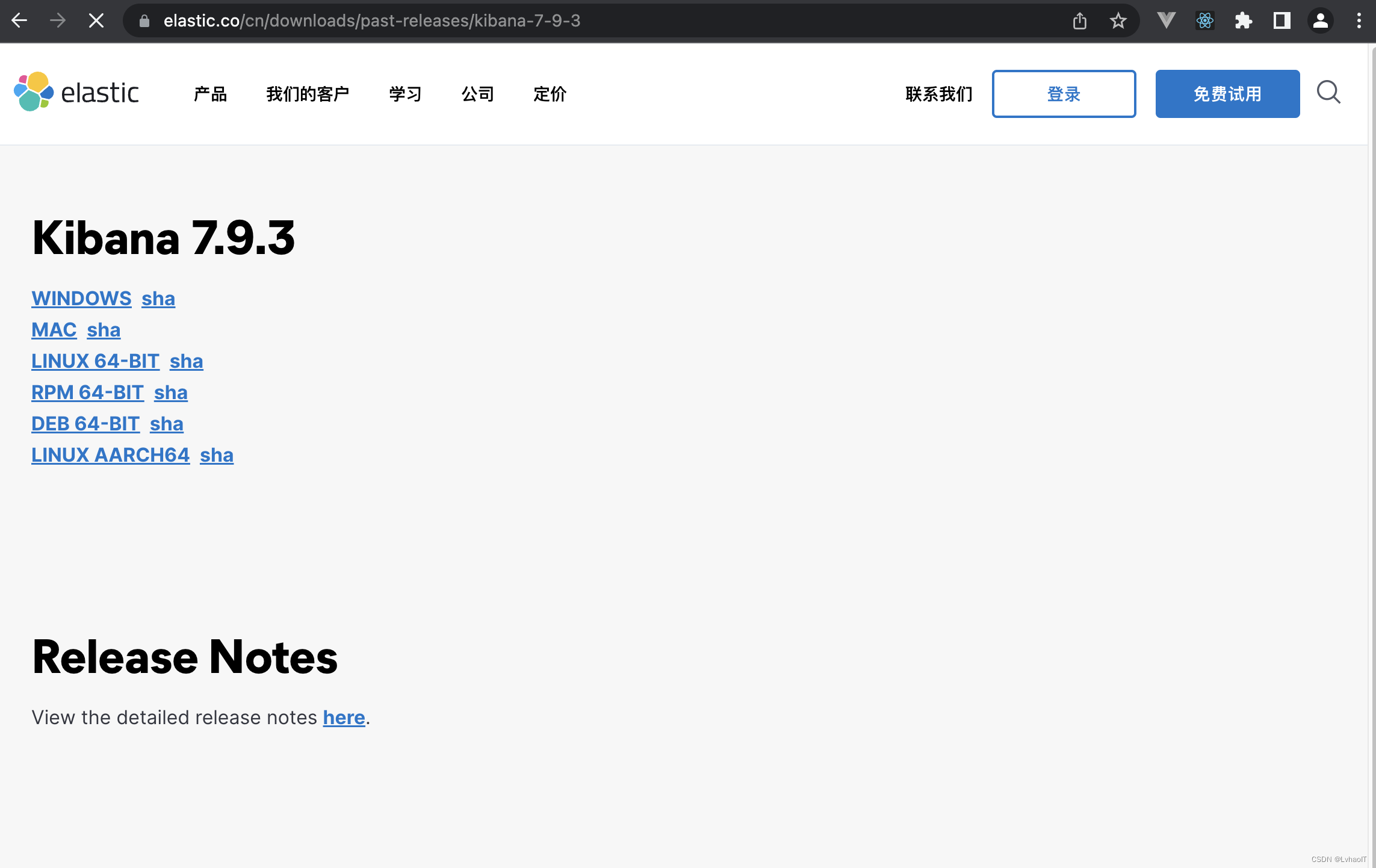Download the MAC package
Image resolution: width=1376 pixels, height=868 pixels.
coord(54,330)
